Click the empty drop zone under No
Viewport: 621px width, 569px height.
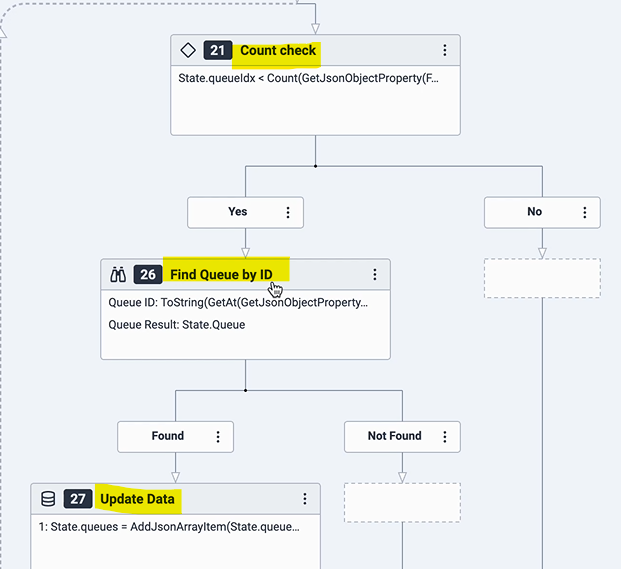tap(542, 278)
